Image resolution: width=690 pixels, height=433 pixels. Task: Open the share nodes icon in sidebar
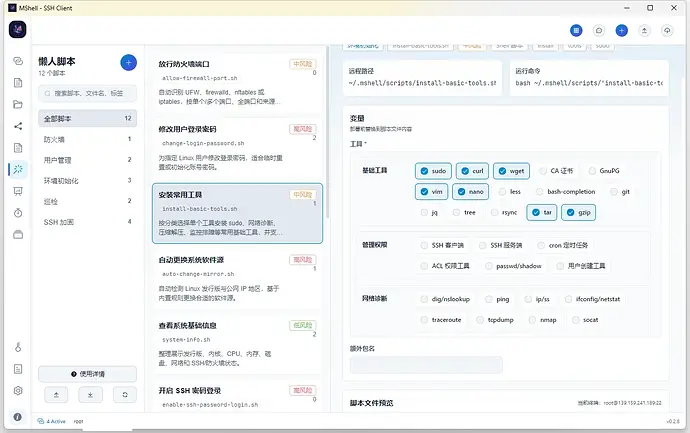(x=18, y=126)
